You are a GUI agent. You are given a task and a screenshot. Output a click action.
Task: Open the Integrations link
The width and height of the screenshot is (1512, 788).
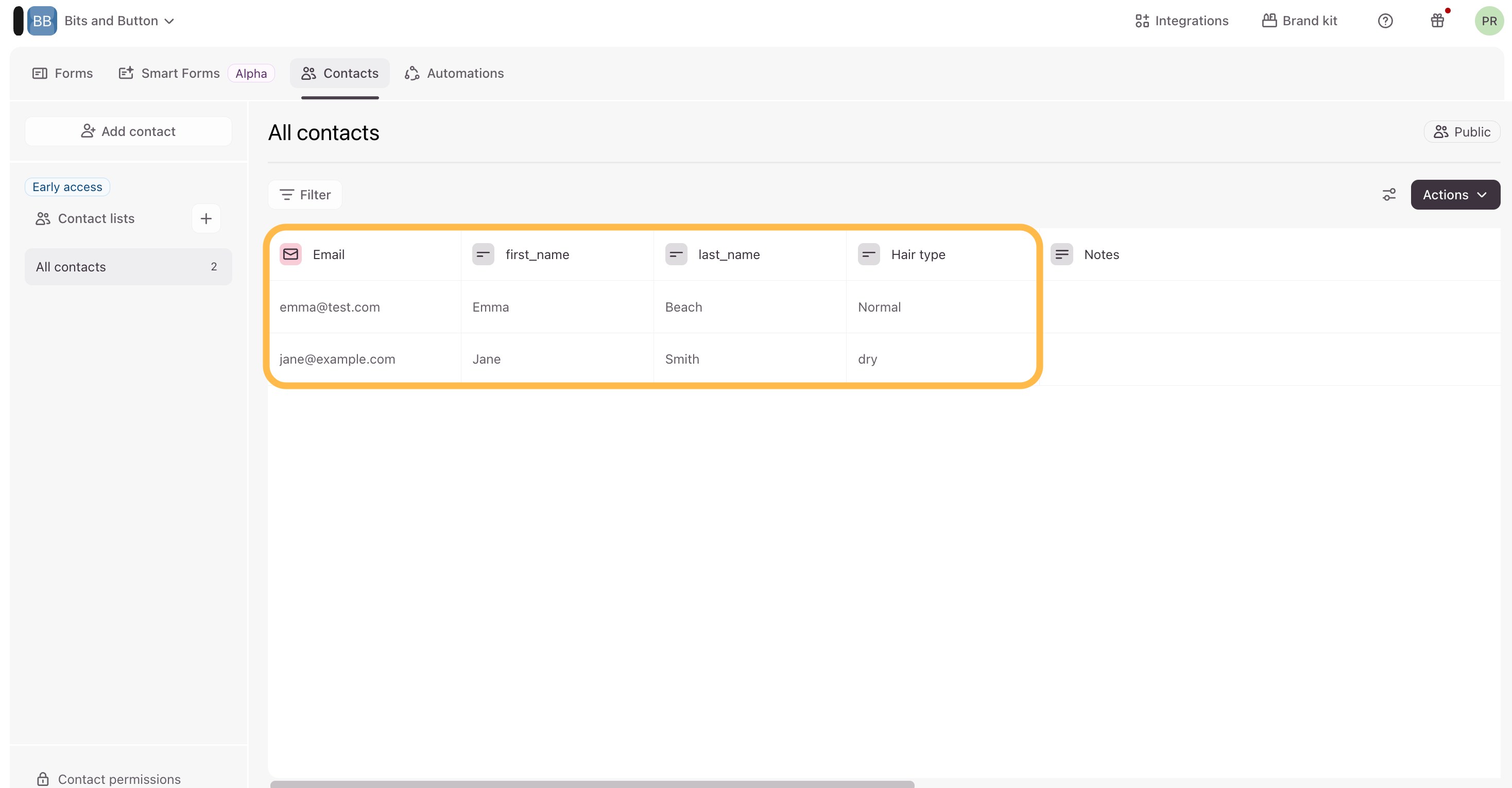[x=1181, y=21]
